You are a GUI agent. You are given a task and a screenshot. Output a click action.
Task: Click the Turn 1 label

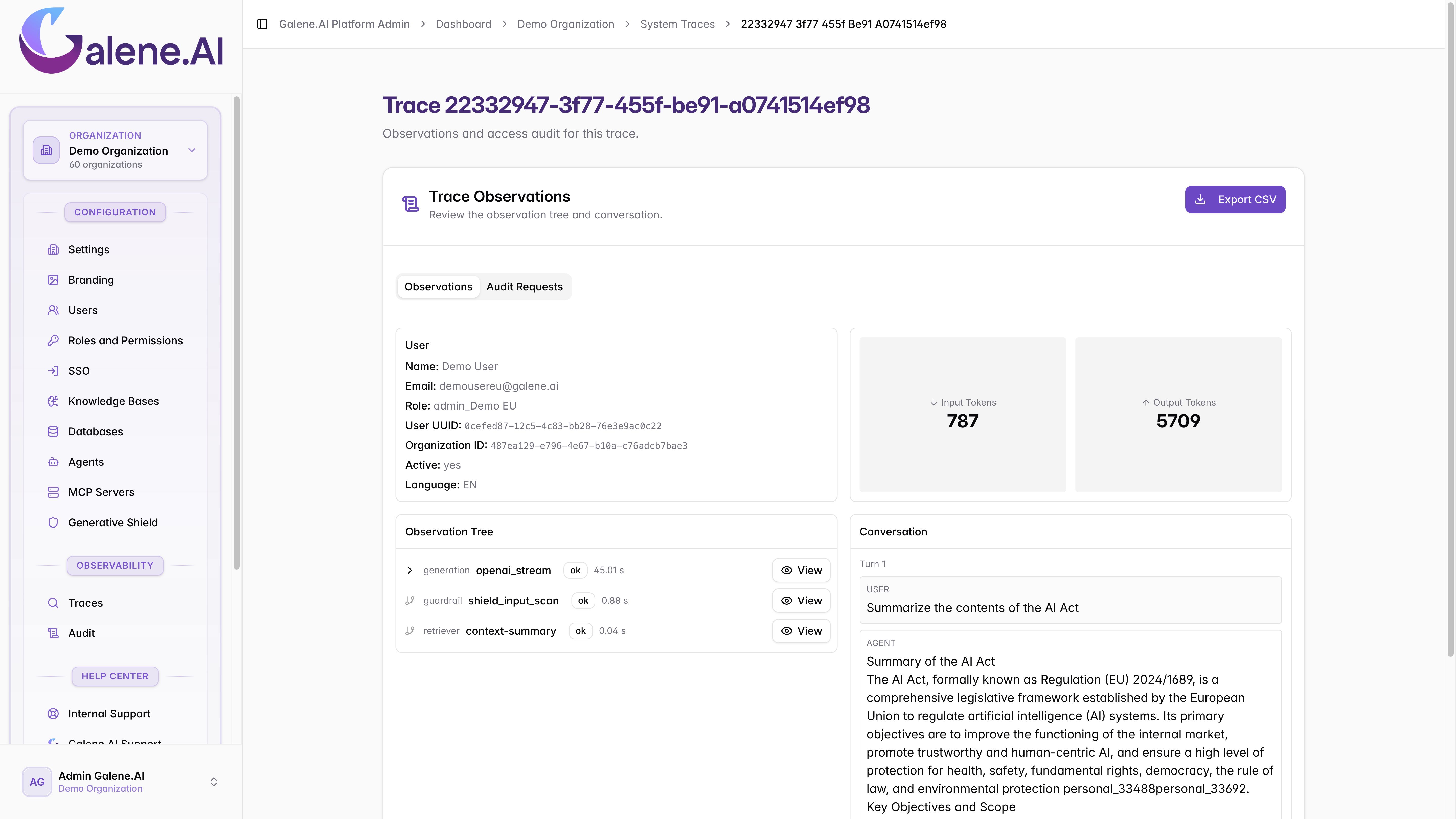(873, 564)
